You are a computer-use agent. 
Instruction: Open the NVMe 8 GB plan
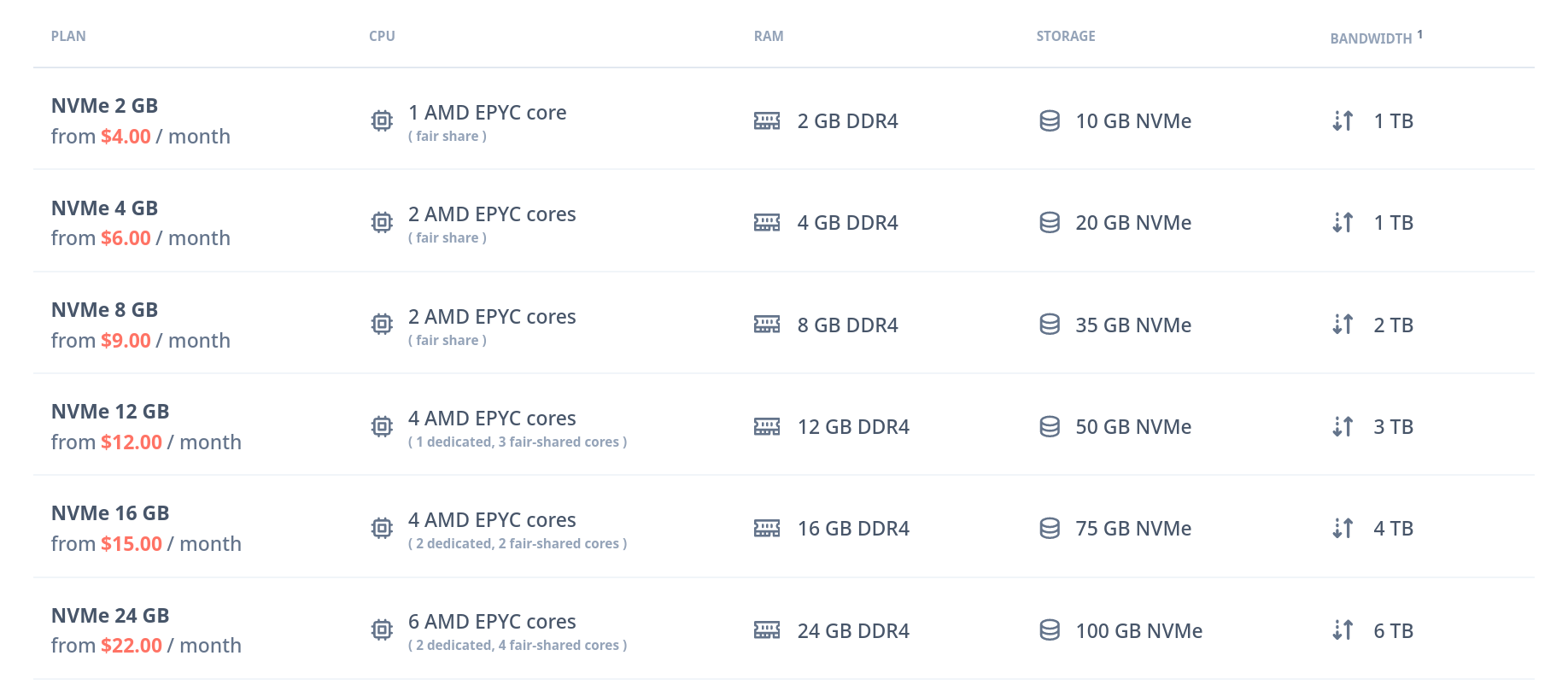(104, 310)
